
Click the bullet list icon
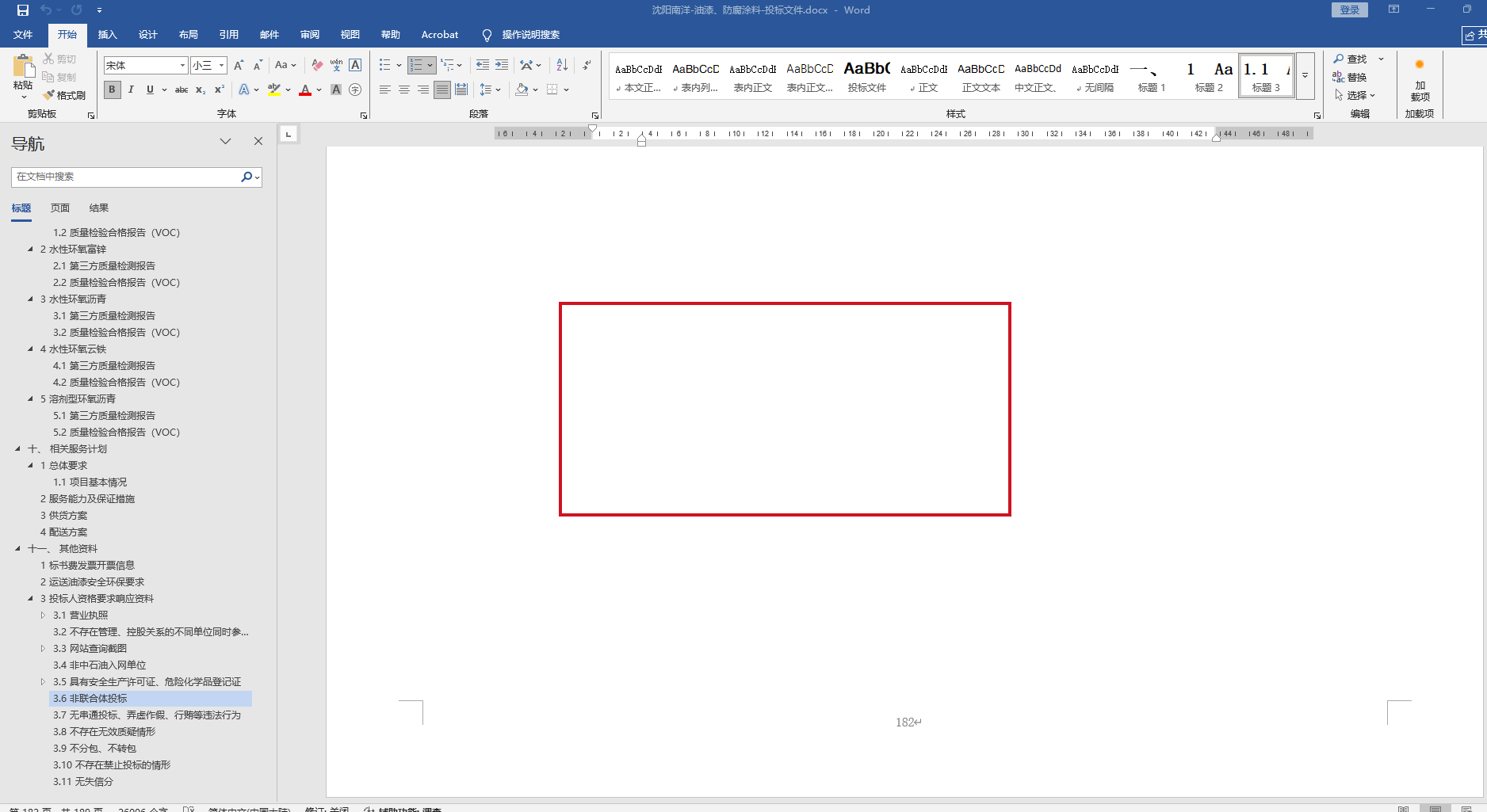385,65
